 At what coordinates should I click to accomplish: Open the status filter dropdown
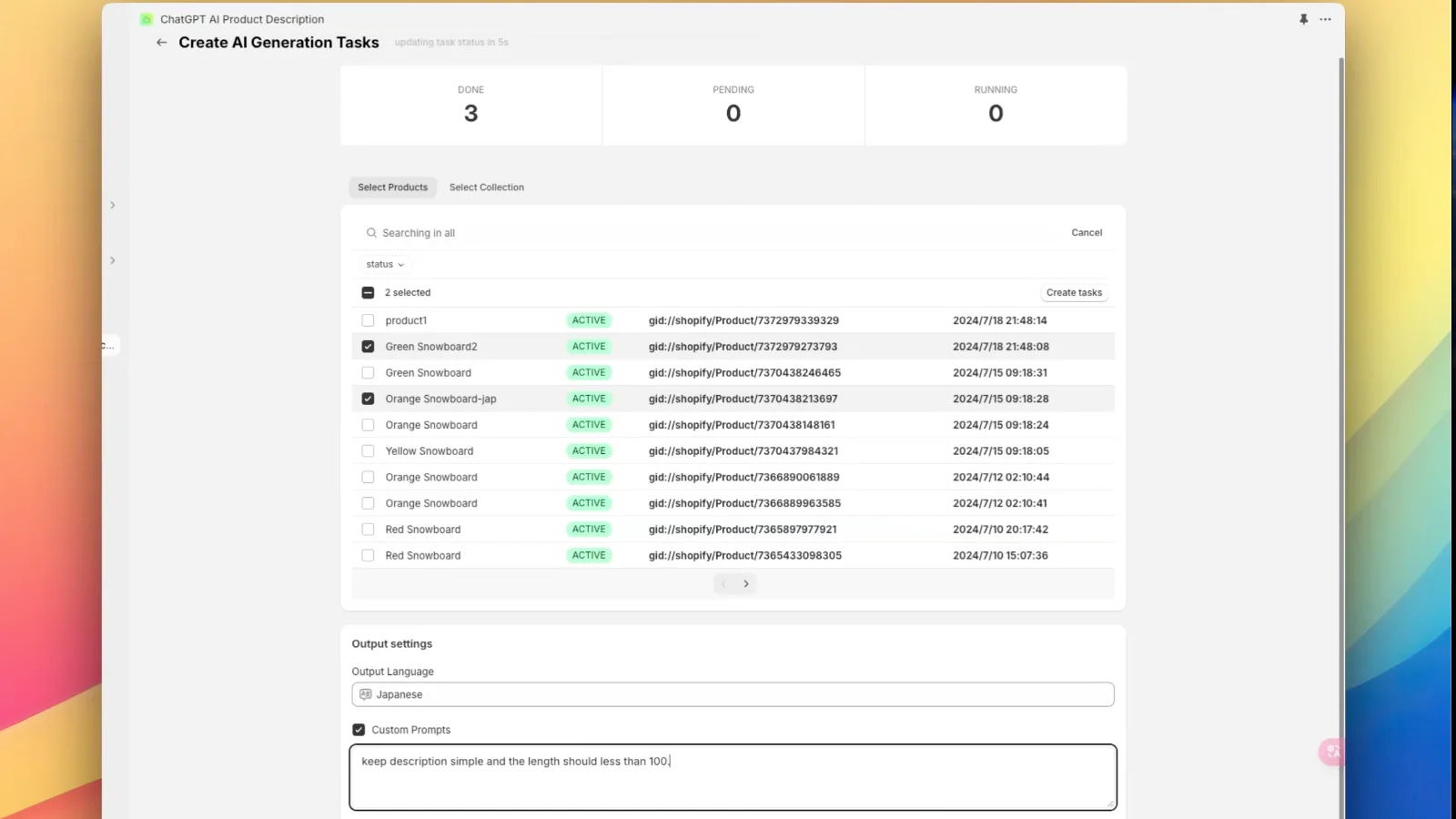pyautogui.click(x=384, y=264)
